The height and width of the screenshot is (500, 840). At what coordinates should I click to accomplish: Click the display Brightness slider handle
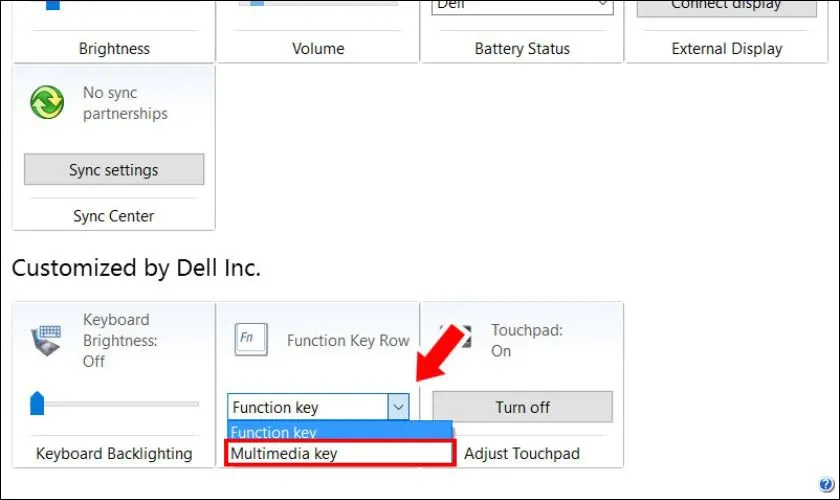(53, 4)
